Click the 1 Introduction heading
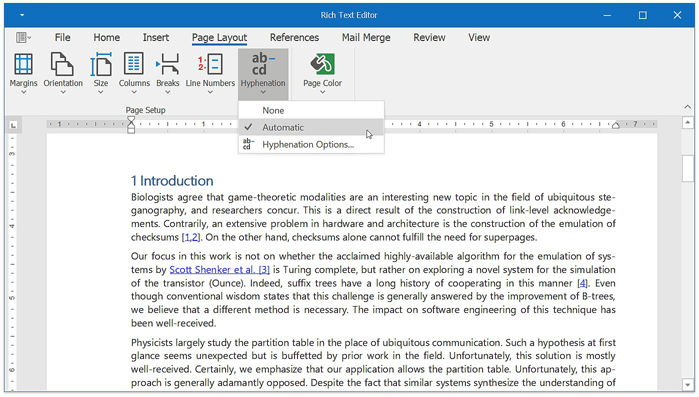 [x=172, y=180]
